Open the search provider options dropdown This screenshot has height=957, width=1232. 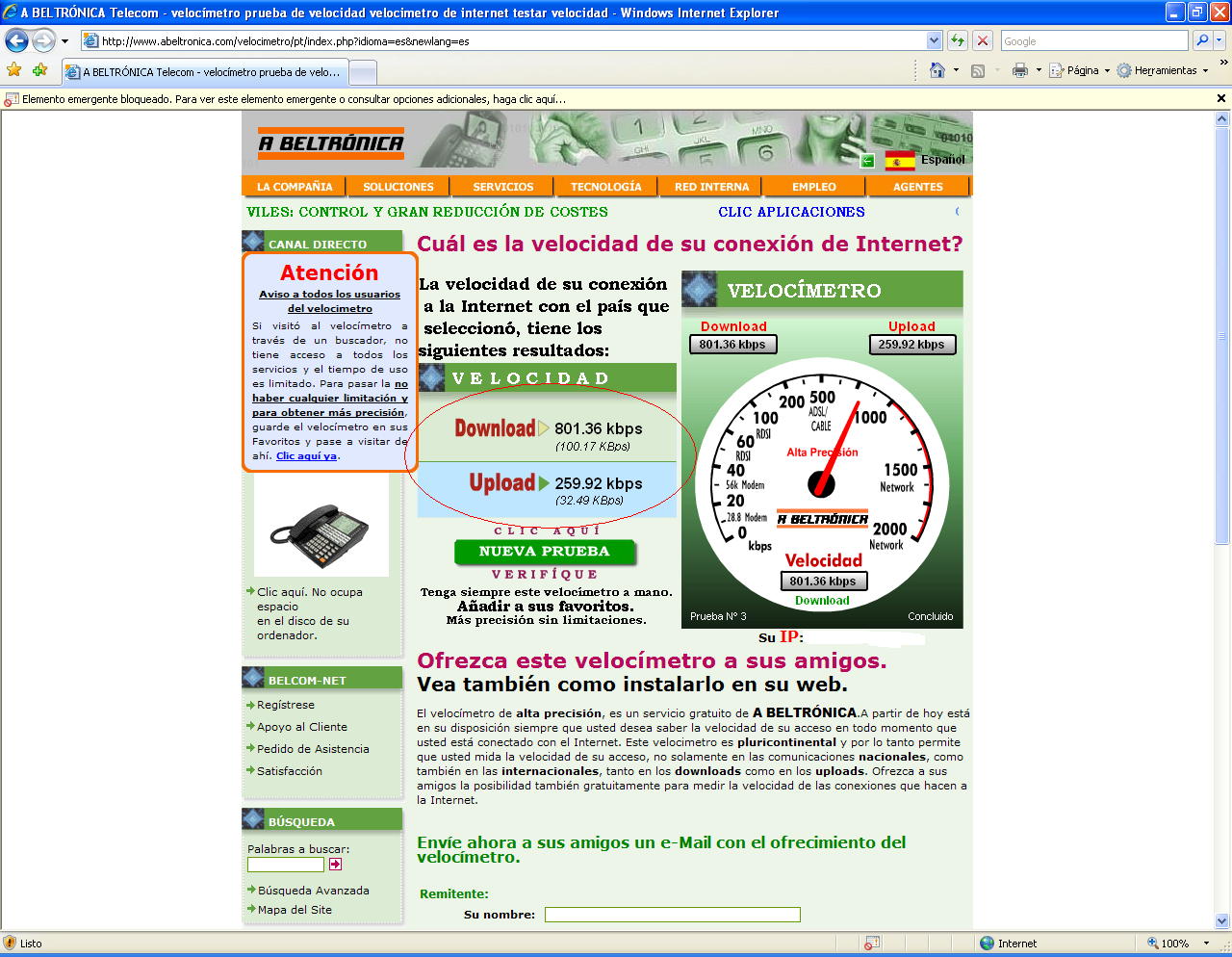point(1219,40)
